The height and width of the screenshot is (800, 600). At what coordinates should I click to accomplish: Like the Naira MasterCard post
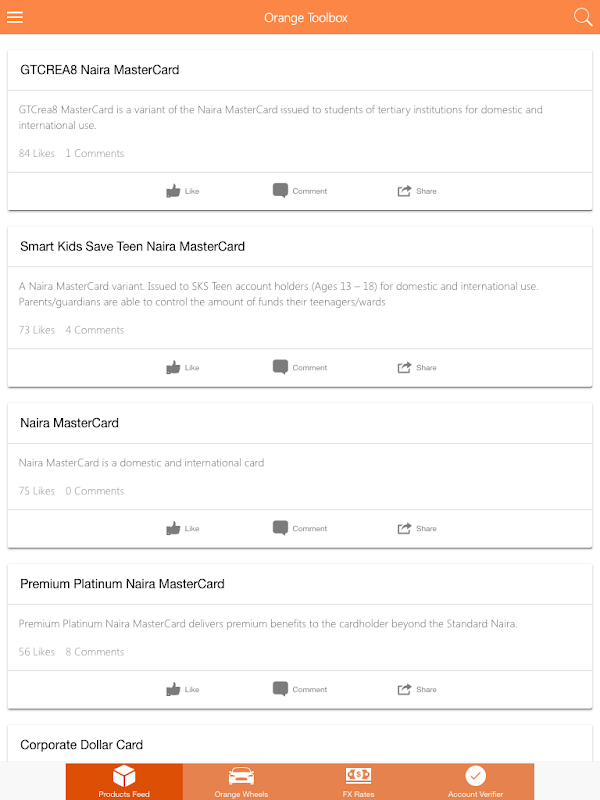coord(183,529)
